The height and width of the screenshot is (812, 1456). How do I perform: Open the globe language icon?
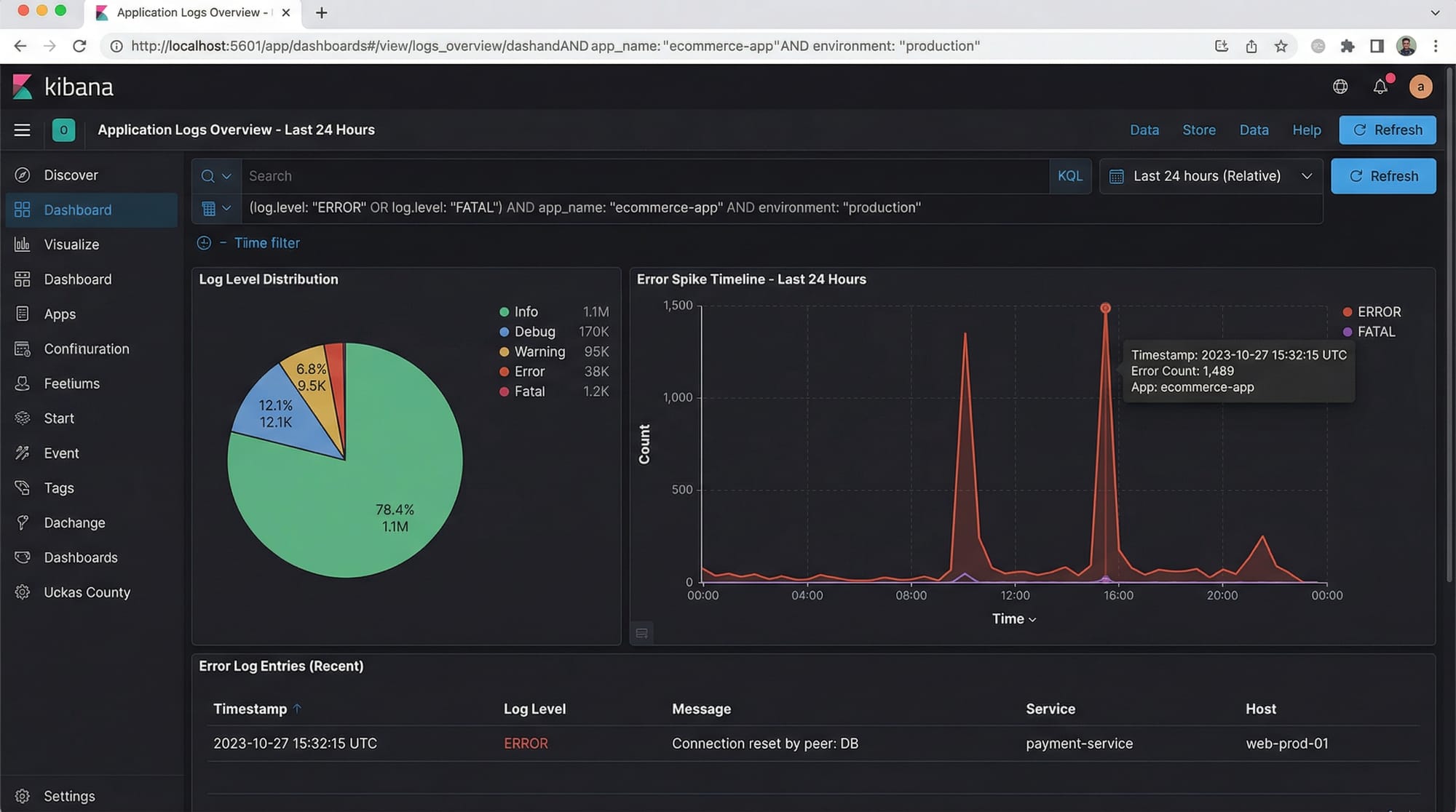pos(1340,87)
